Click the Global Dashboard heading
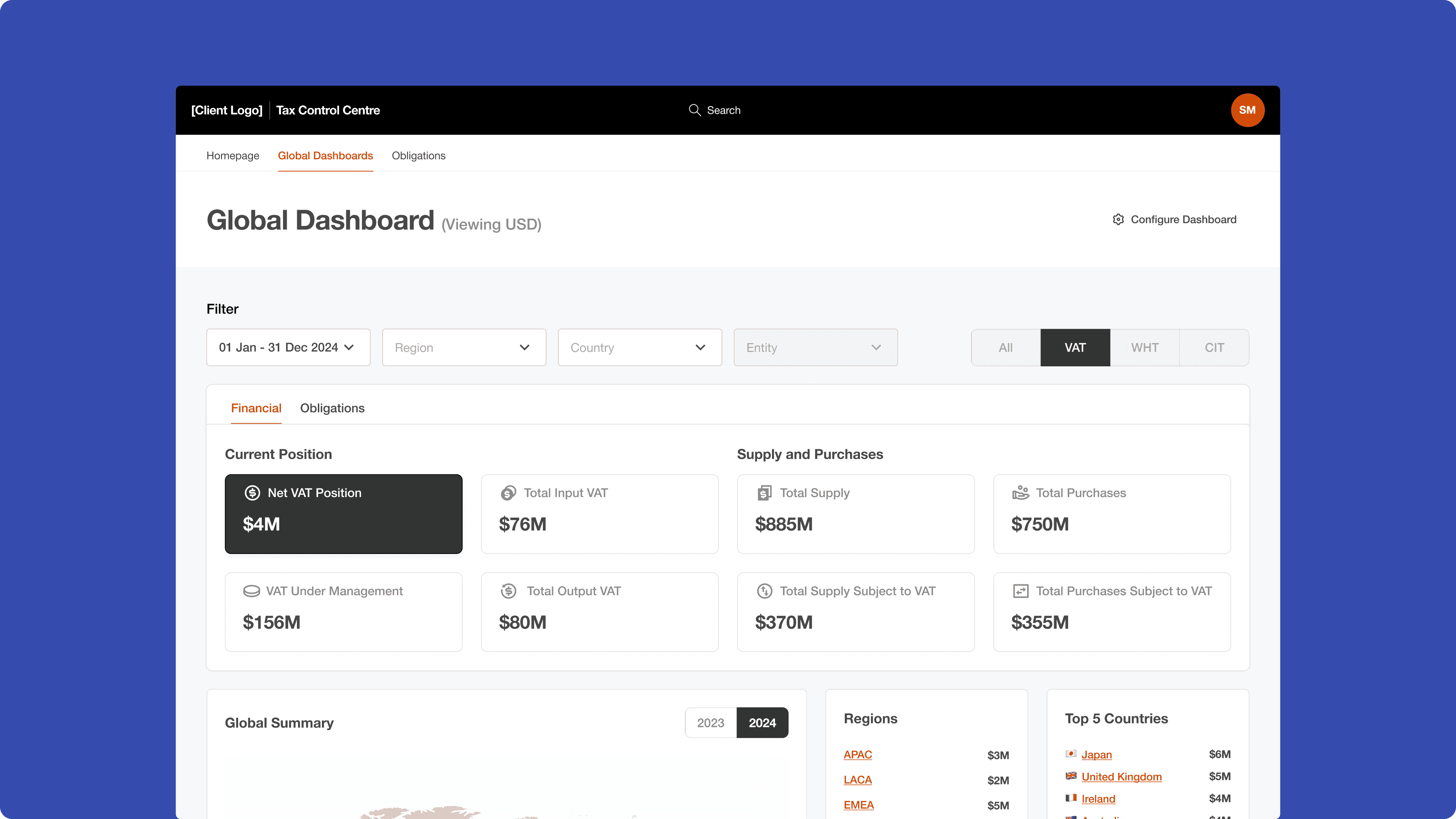Image resolution: width=1456 pixels, height=819 pixels. coord(320,220)
